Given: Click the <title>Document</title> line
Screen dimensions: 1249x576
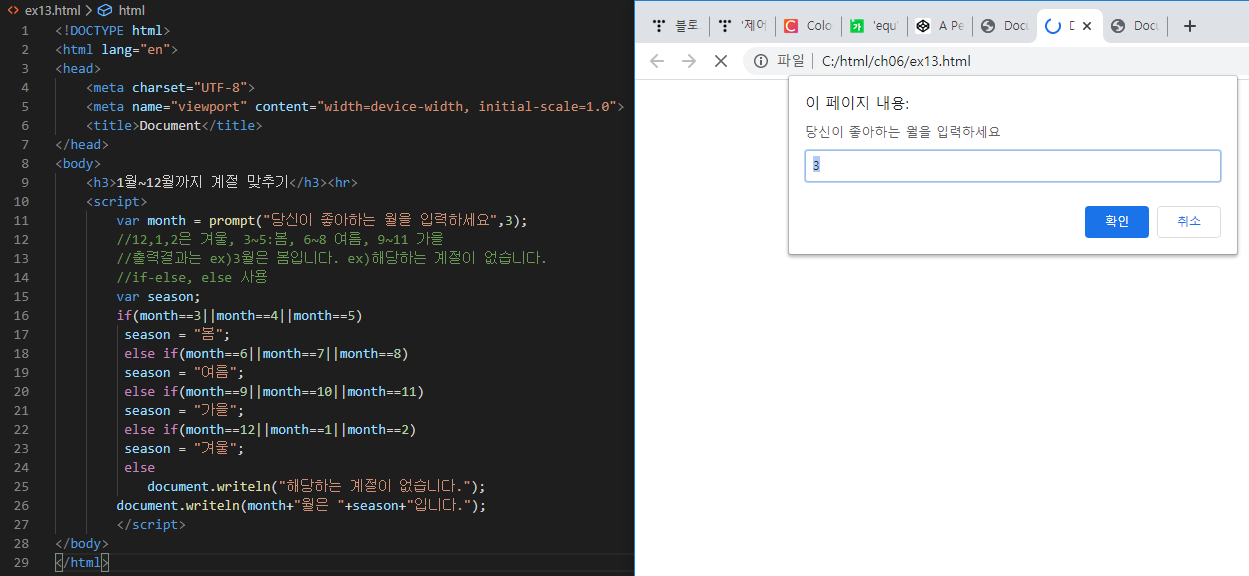Looking at the screenshot, I should click(x=174, y=125).
